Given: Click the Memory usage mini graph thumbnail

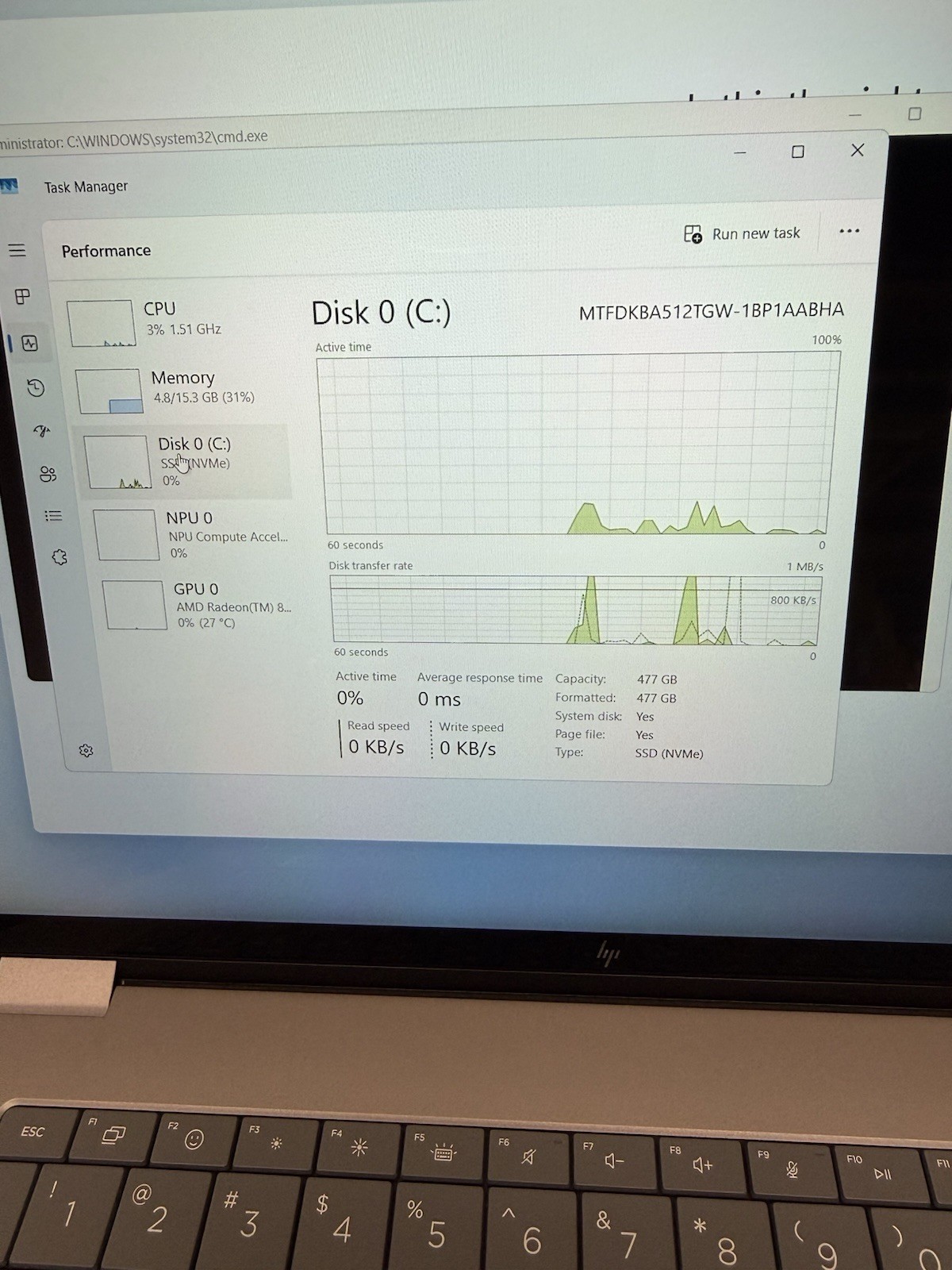Looking at the screenshot, I should 109,391.
